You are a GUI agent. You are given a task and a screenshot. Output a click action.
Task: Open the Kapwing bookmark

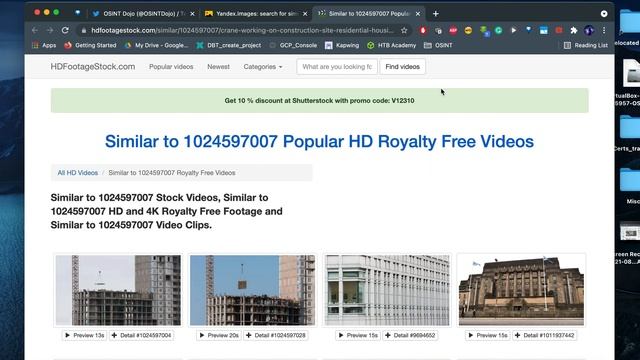[x=342, y=45]
